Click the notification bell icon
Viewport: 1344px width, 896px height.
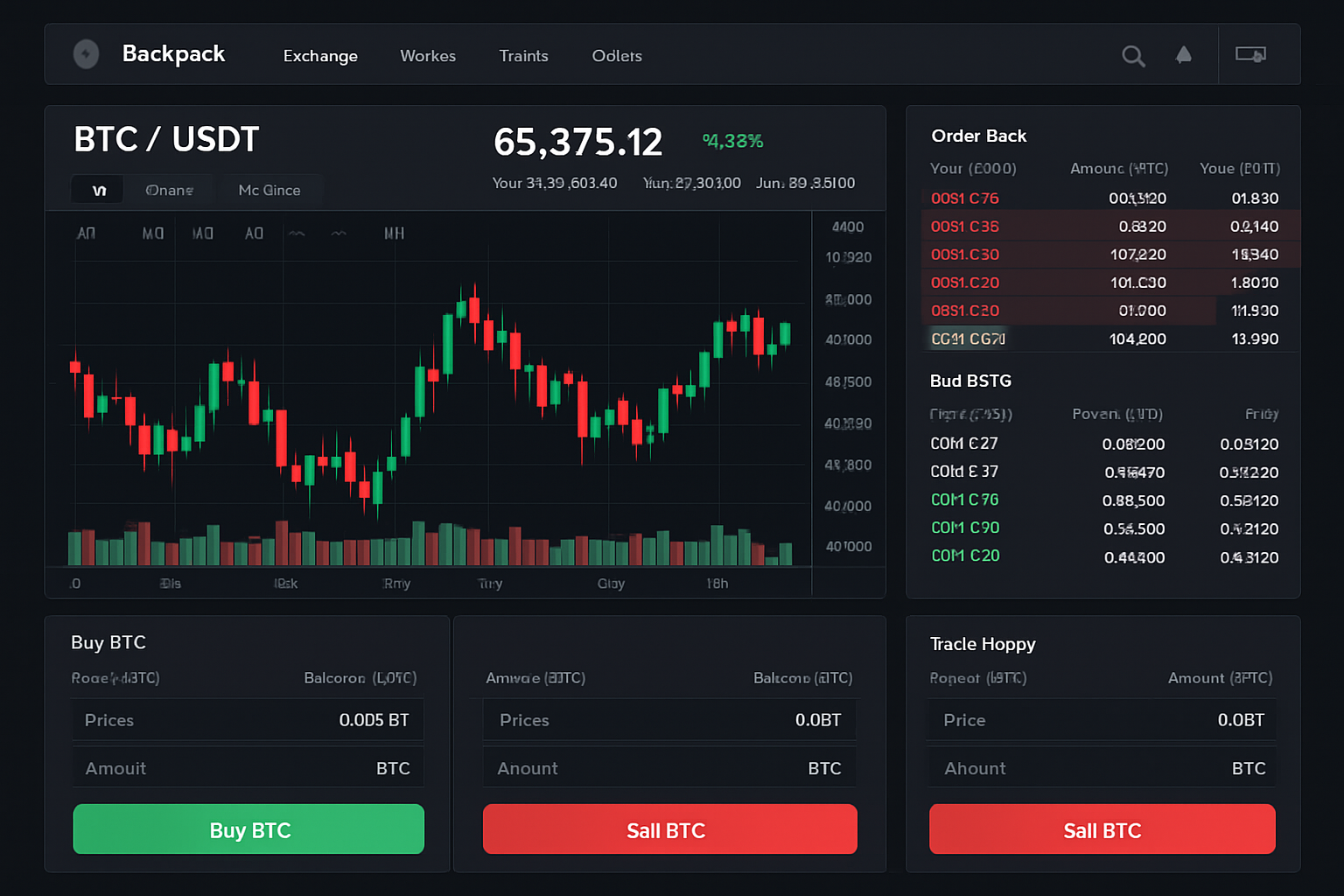pos(1184,55)
